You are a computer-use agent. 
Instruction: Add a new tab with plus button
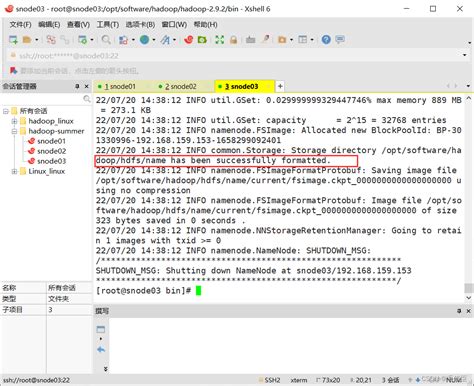[x=280, y=86]
